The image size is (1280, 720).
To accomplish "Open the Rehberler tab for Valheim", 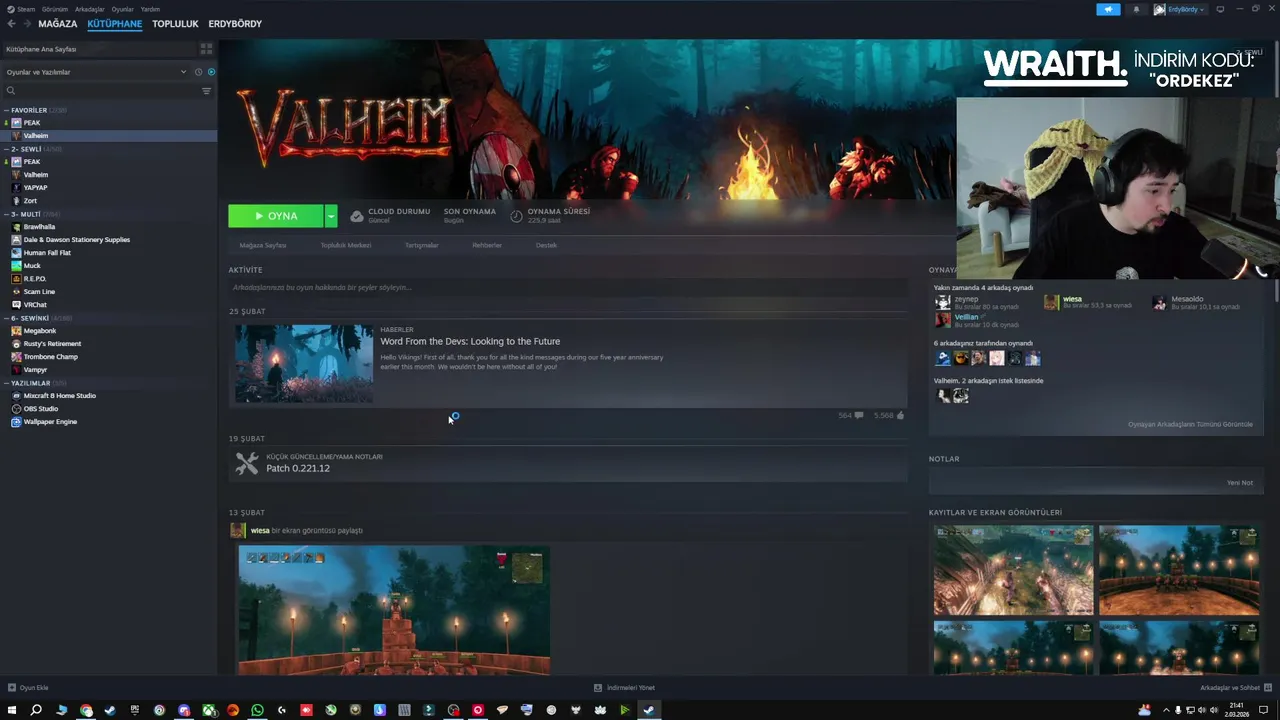I will click(487, 245).
